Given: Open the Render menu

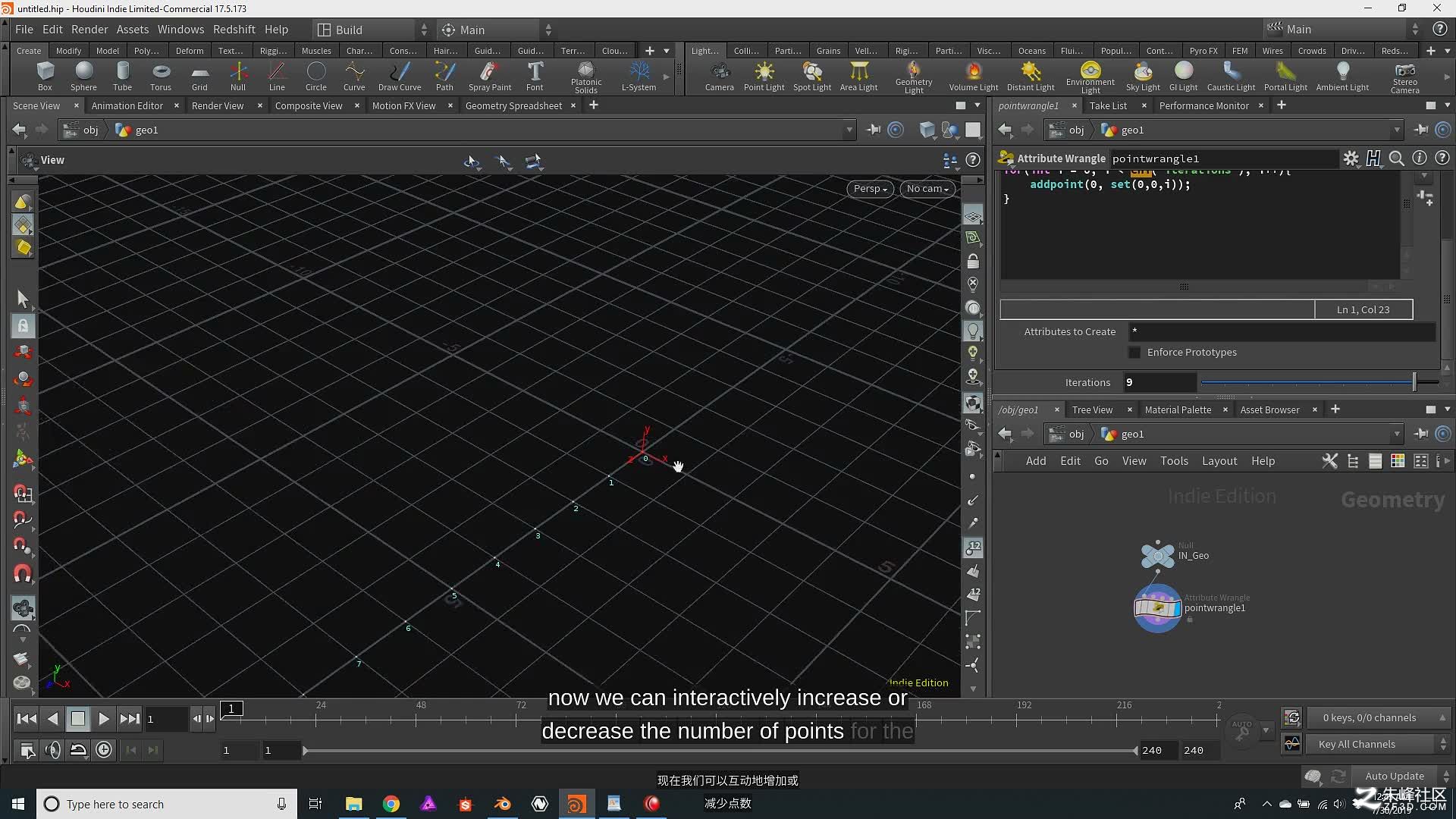Looking at the screenshot, I should tap(89, 29).
